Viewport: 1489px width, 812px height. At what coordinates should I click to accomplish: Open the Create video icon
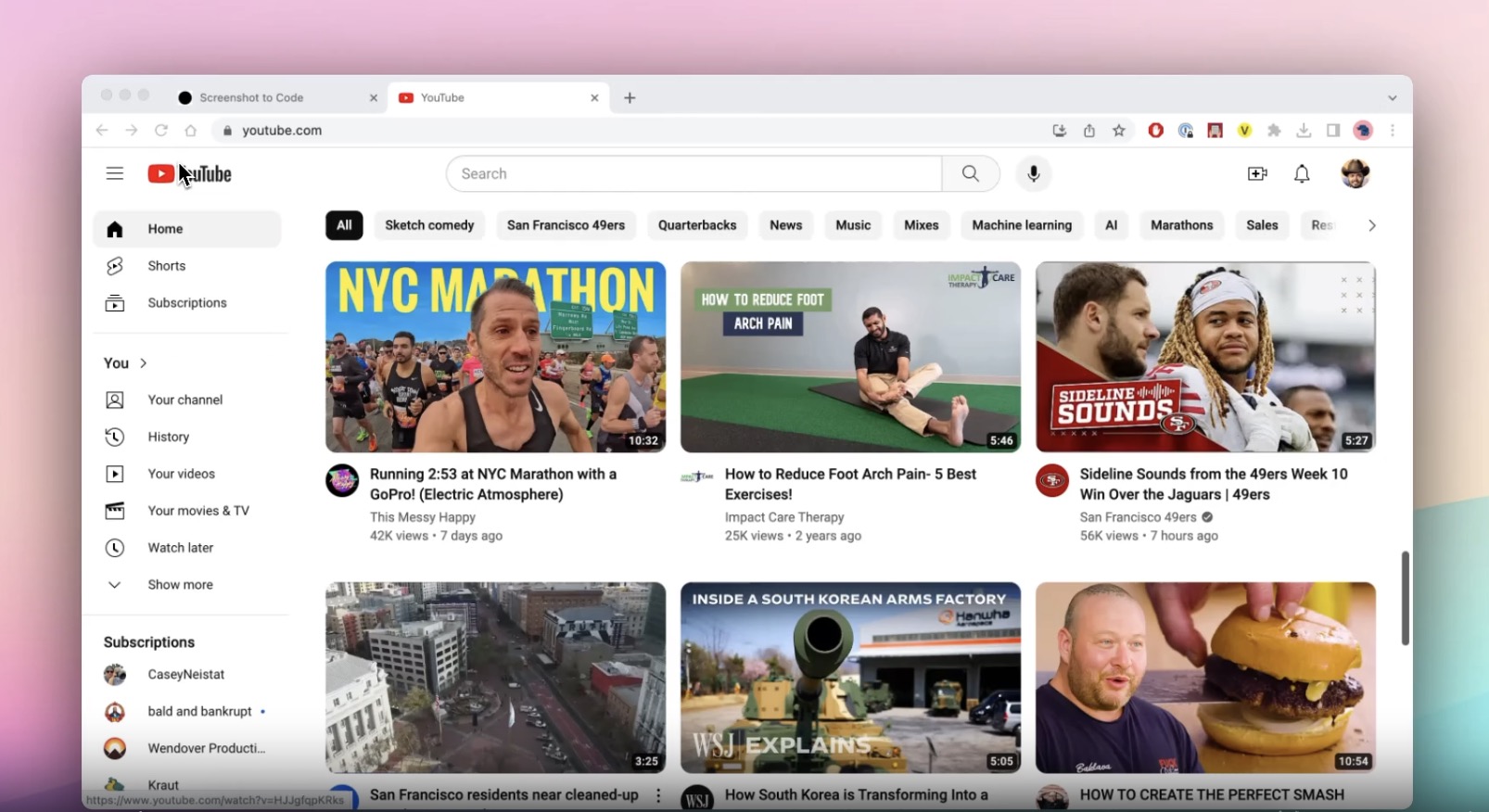(1257, 173)
